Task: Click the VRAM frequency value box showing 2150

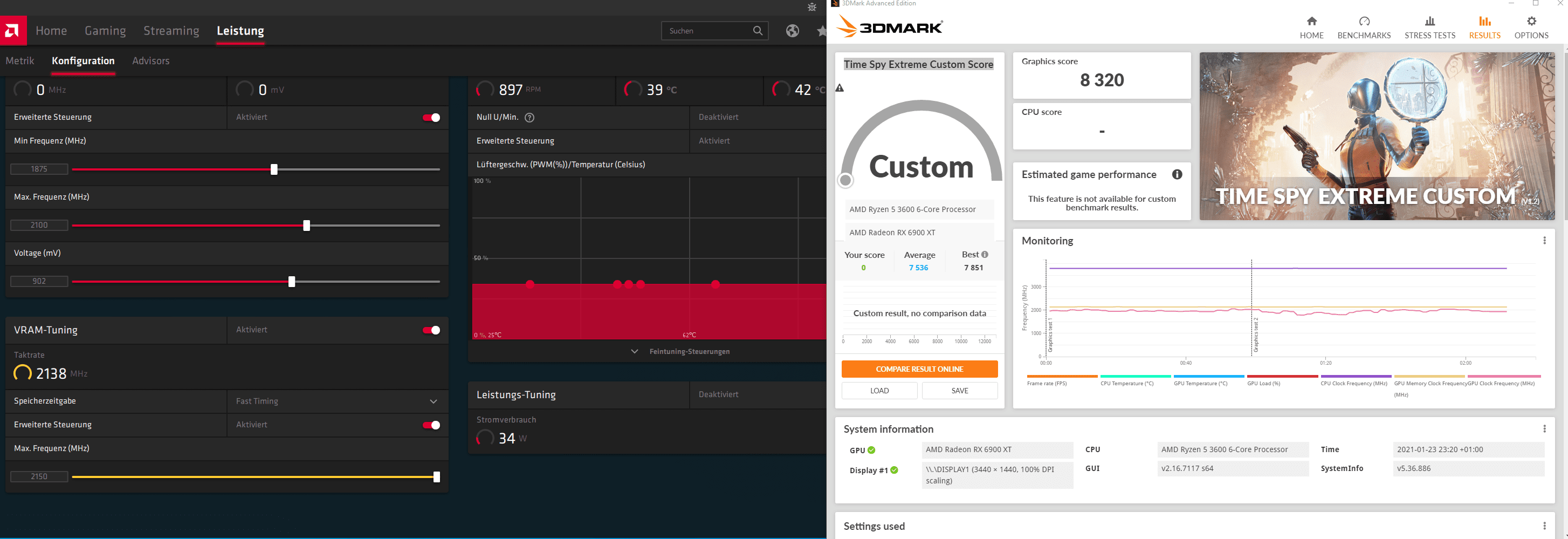Action: pyautogui.click(x=39, y=477)
